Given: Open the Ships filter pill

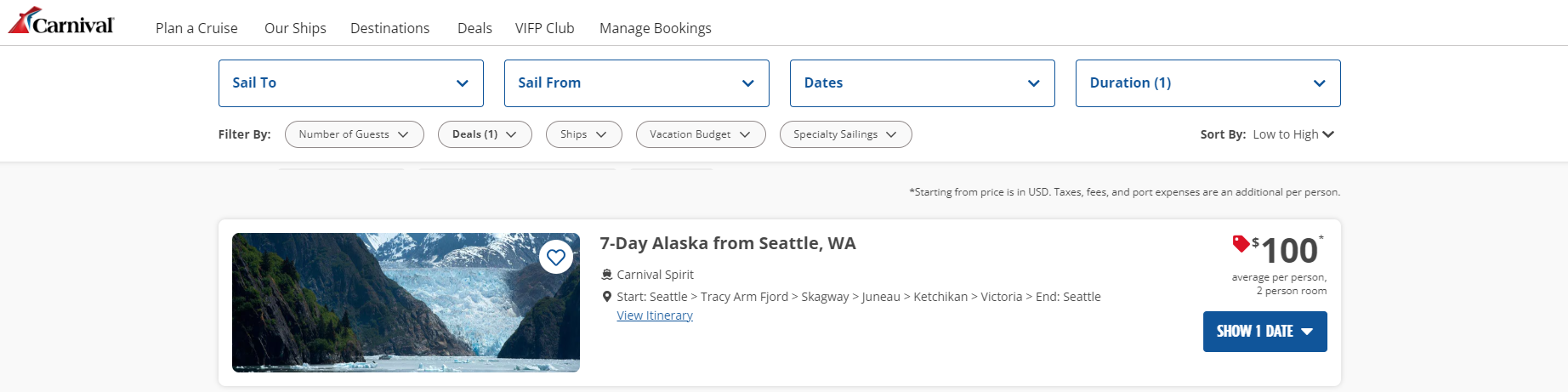Looking at the screenshot, I should point(584,134).
